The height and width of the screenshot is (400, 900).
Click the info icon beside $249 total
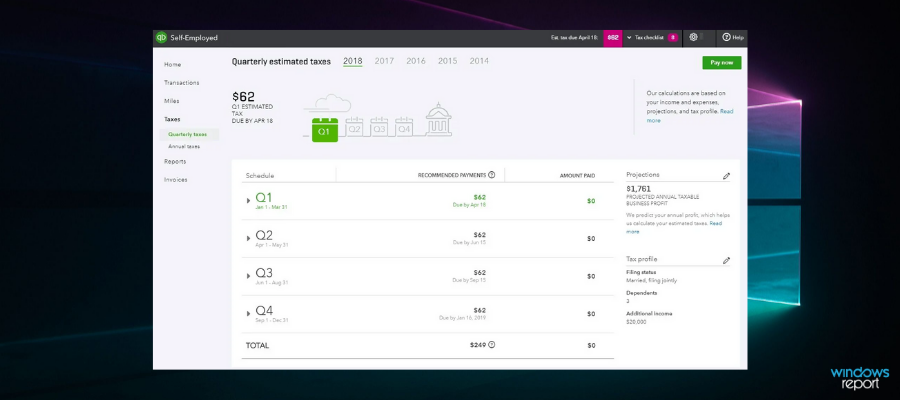click(492, 345)
